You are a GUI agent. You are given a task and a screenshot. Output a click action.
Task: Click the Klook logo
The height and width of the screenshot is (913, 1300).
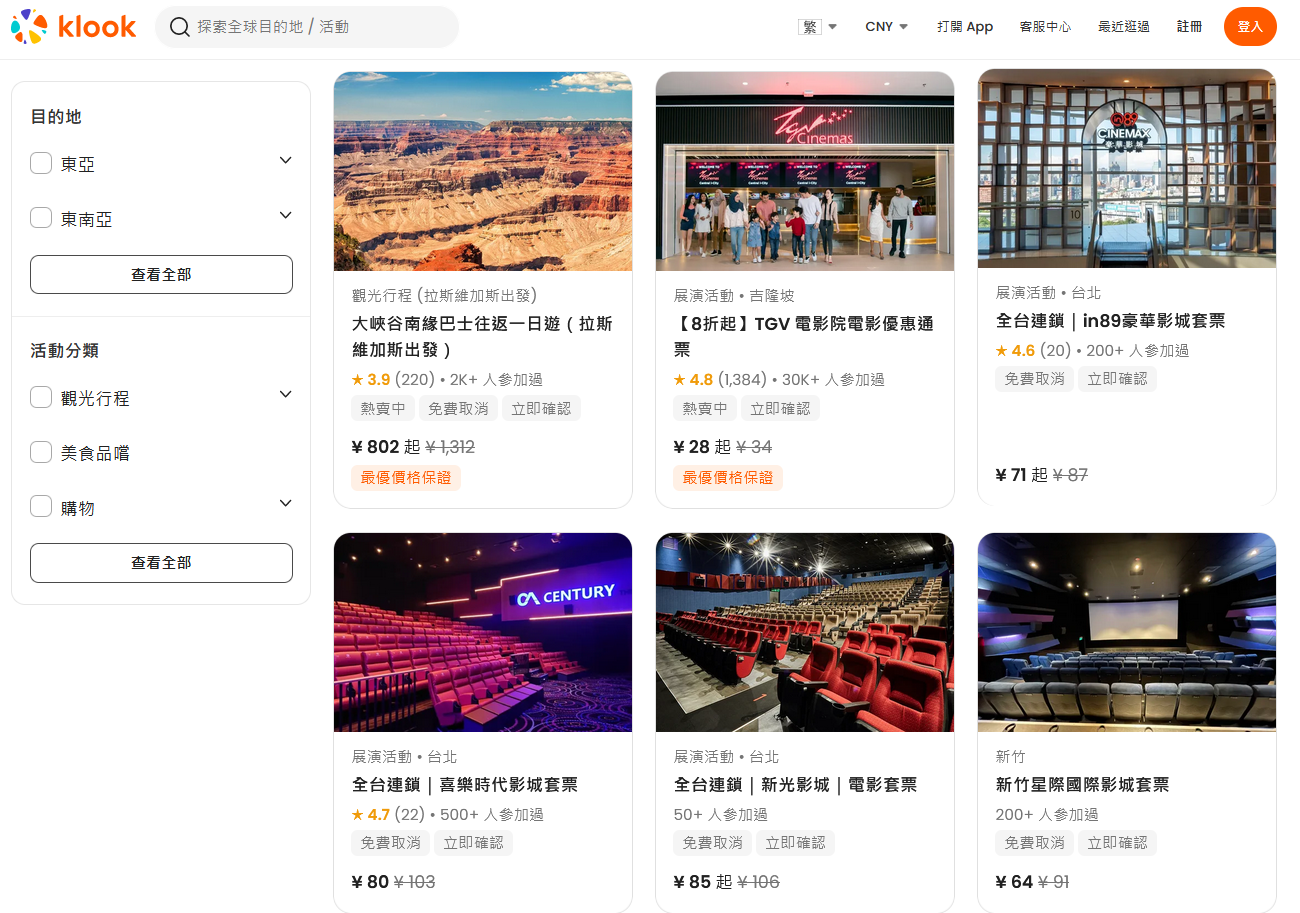73,27
